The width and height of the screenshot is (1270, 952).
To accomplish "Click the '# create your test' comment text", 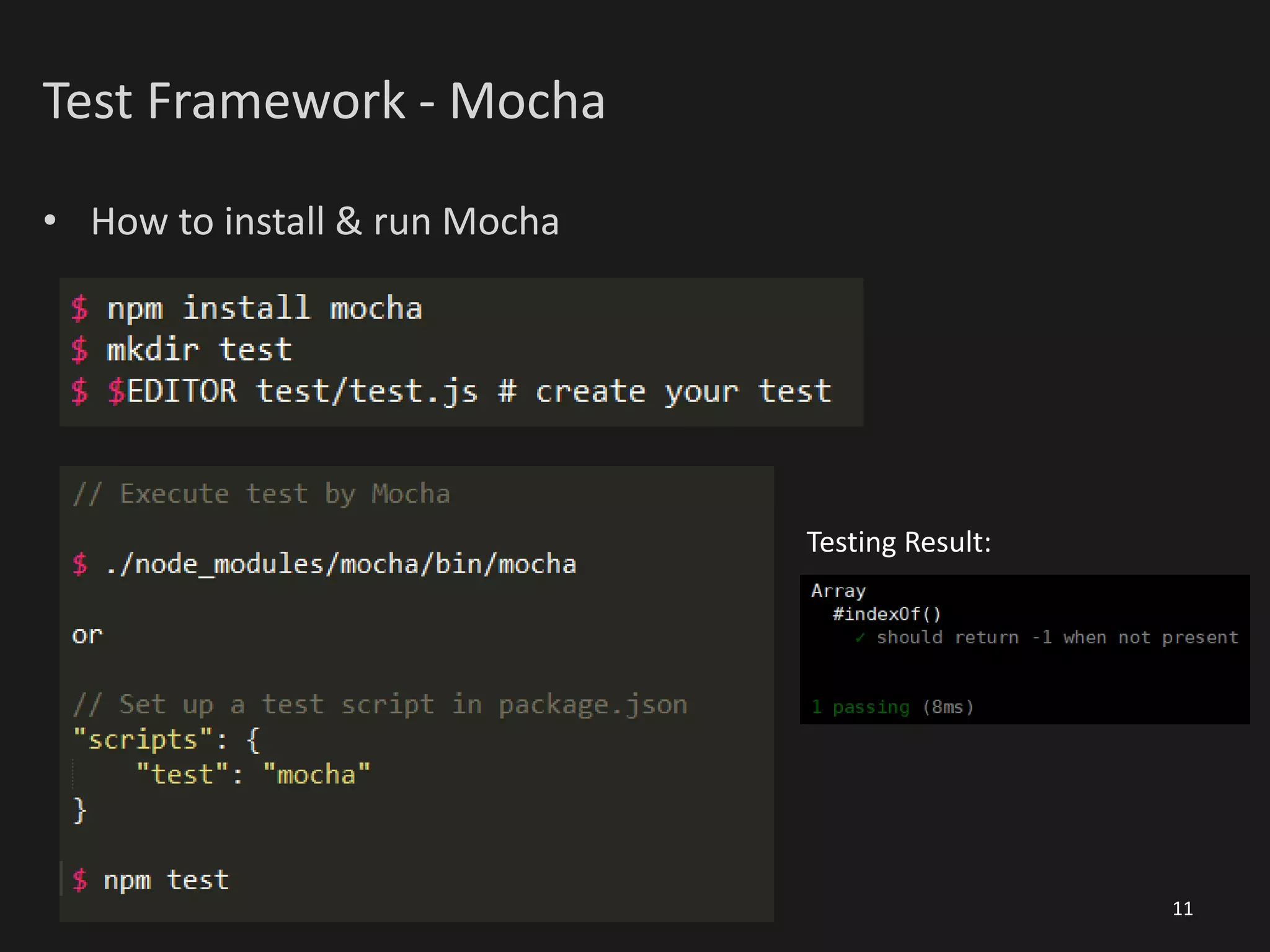I will coord(665,392).
